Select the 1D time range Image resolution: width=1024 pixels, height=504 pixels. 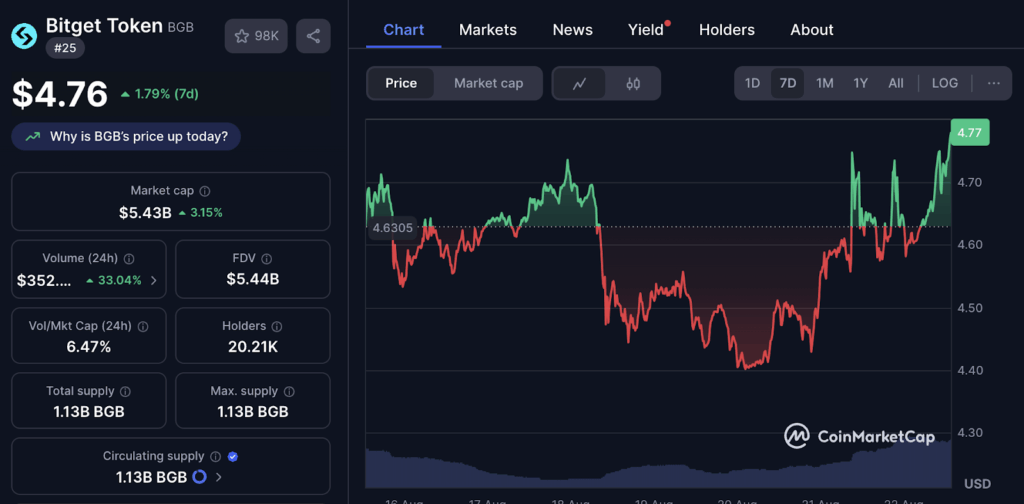752,83
